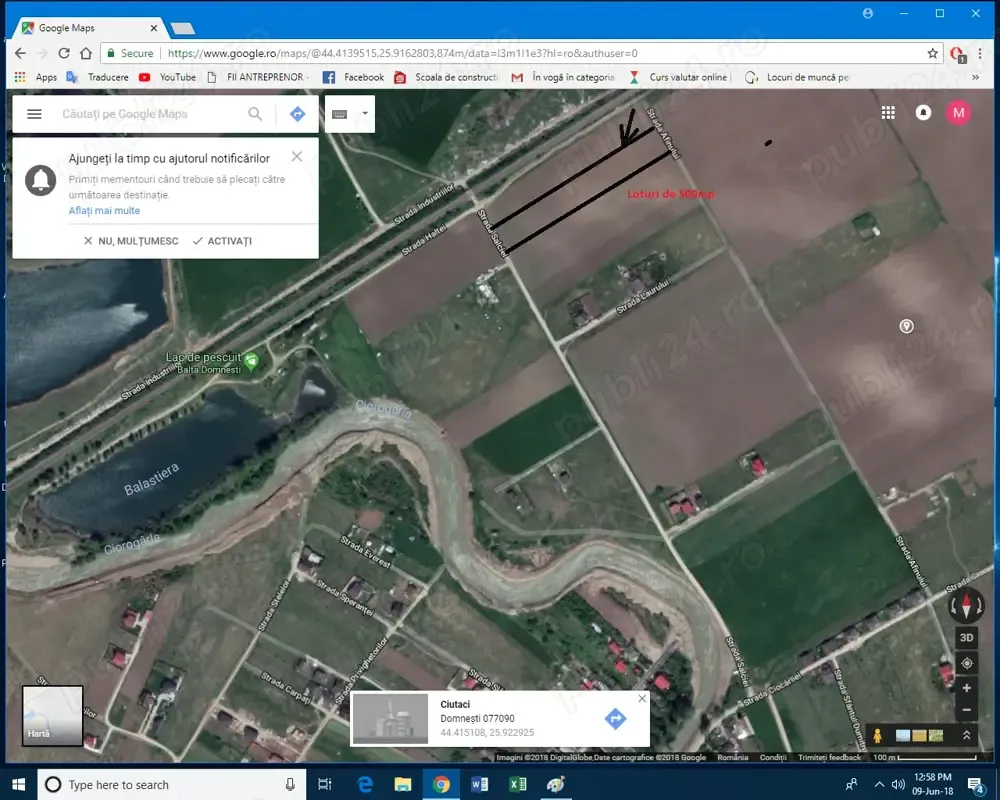Drop the Street View pegman icon

click(x=878, y=736)
